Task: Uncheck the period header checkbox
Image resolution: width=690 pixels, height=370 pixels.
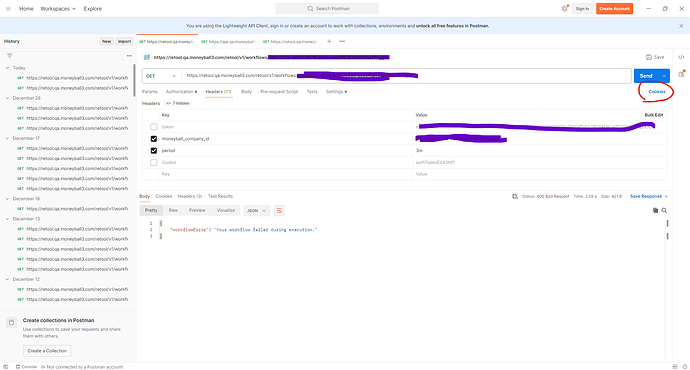Action: (154, 151)
